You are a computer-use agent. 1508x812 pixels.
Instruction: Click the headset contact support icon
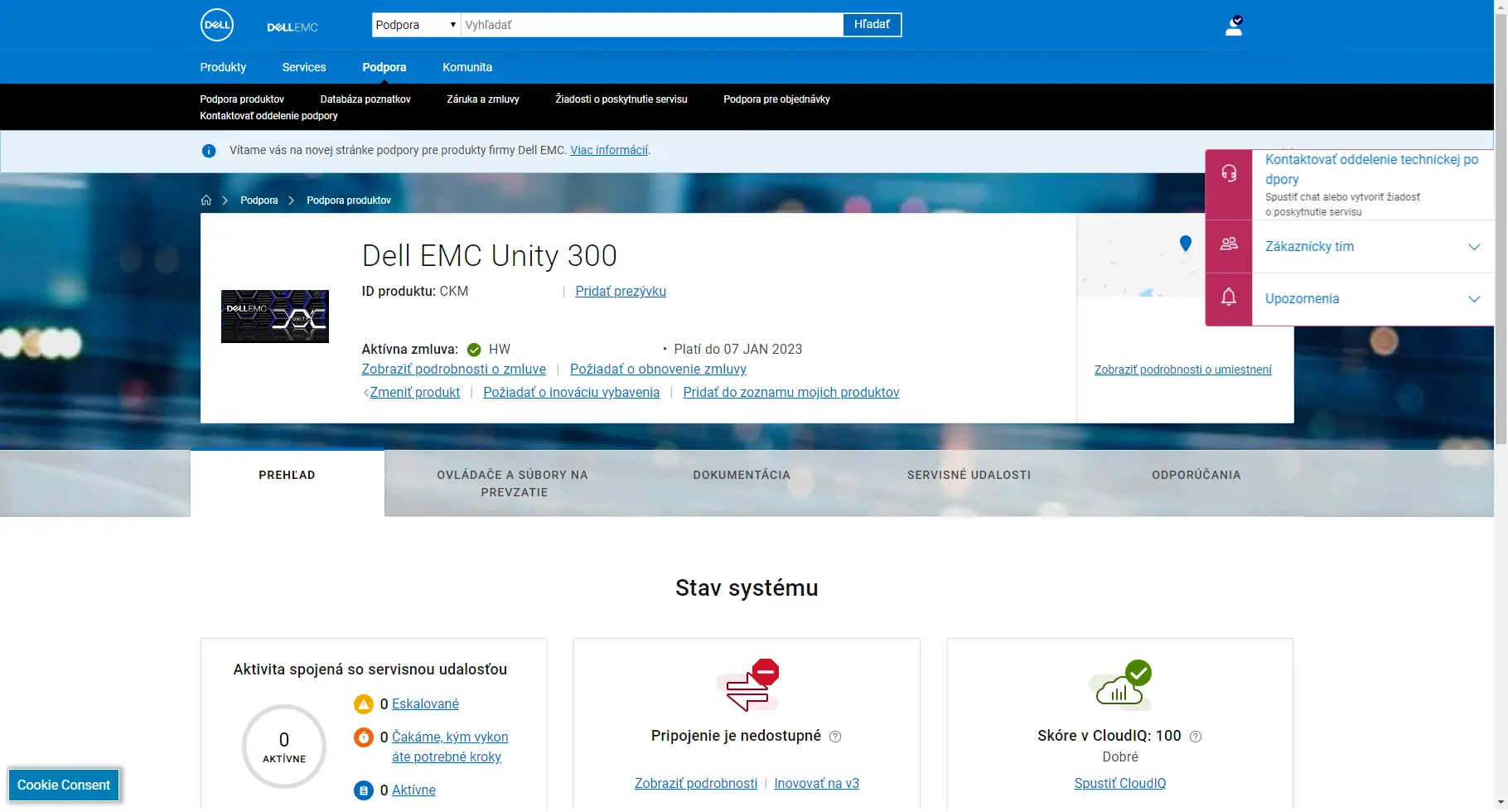[1229, 173]
